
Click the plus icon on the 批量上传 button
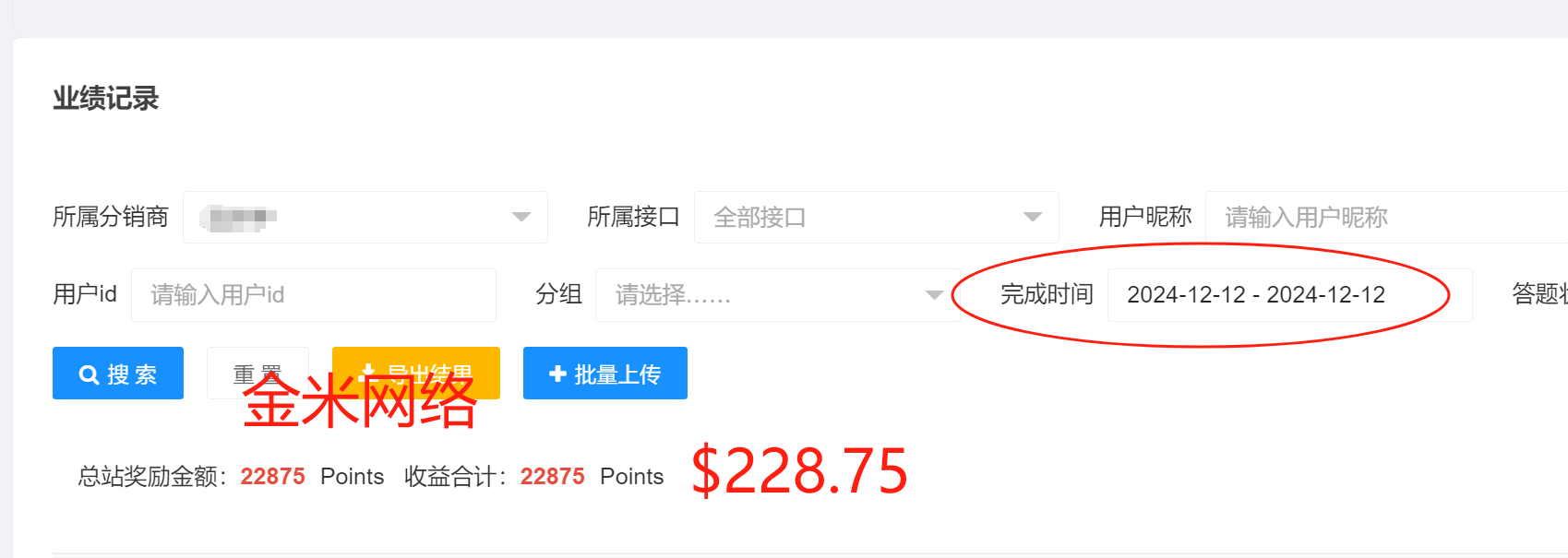[557, 374]
